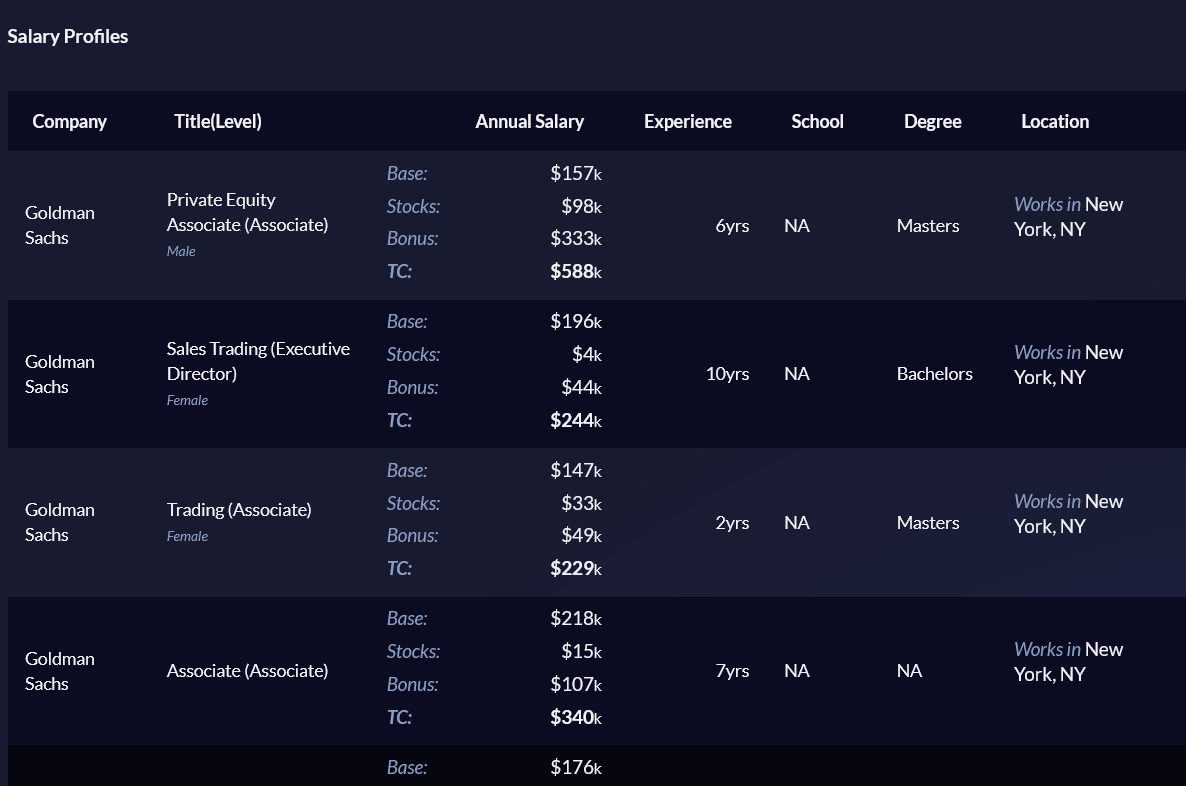Screen dimensions: 1186x786
Task: Click the $244k total compensation value
Action: tap(576, 421)
